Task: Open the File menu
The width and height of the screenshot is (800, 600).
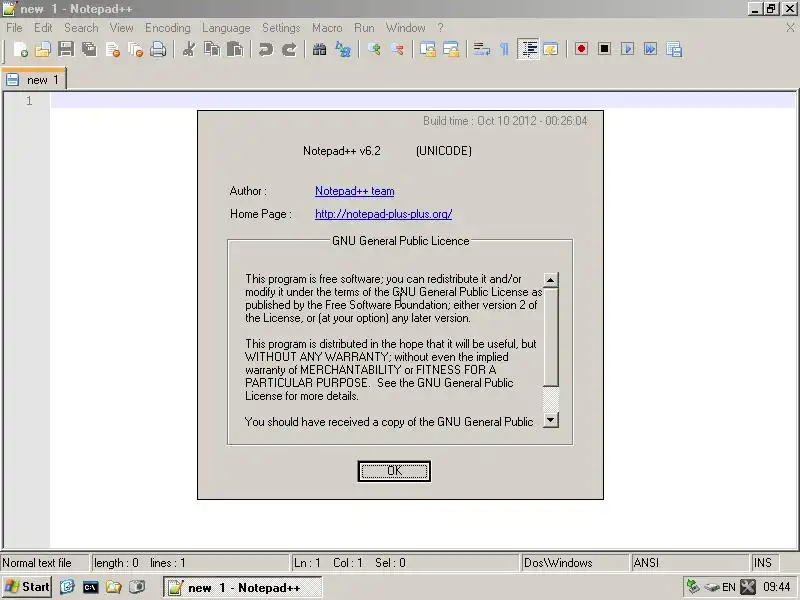Action: coord(14,28)
